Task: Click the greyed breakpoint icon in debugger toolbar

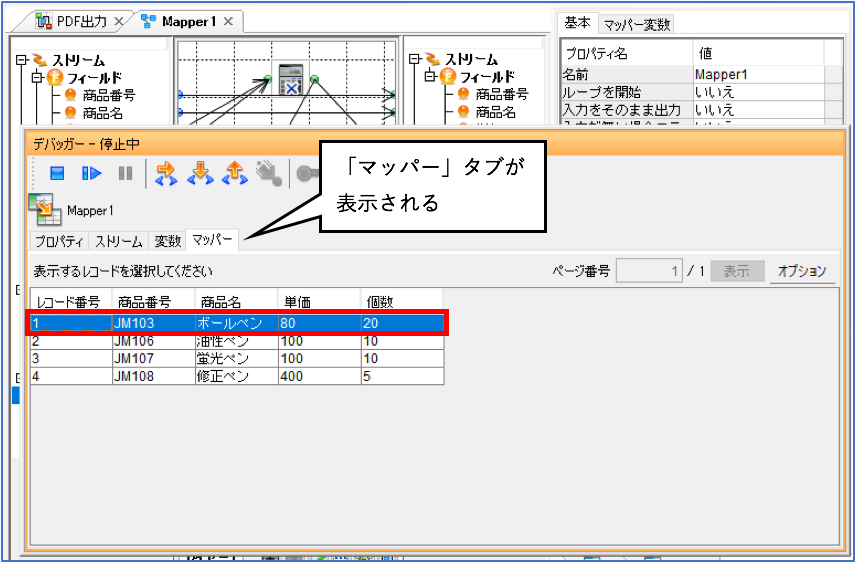Action: (x=306, y=174)
